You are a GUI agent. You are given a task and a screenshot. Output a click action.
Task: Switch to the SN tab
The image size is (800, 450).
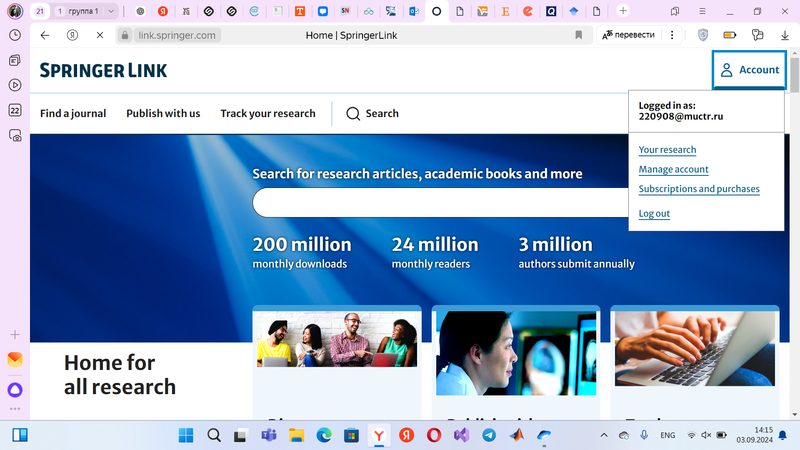click(x=345, y=11)
